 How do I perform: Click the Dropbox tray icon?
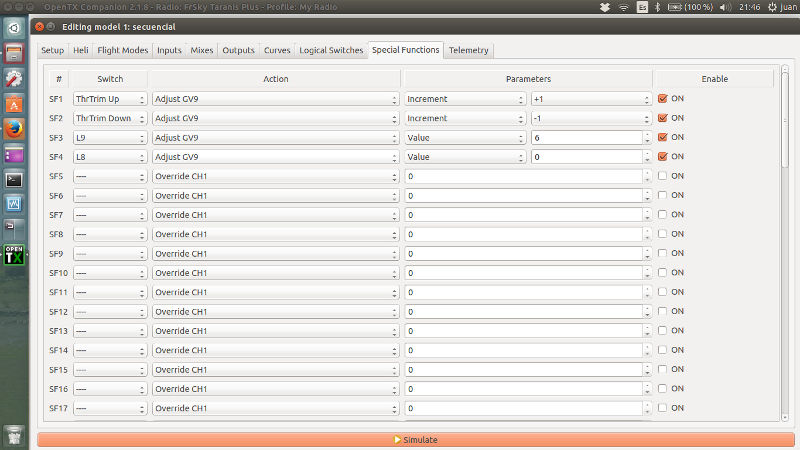(x=605, y=7)
